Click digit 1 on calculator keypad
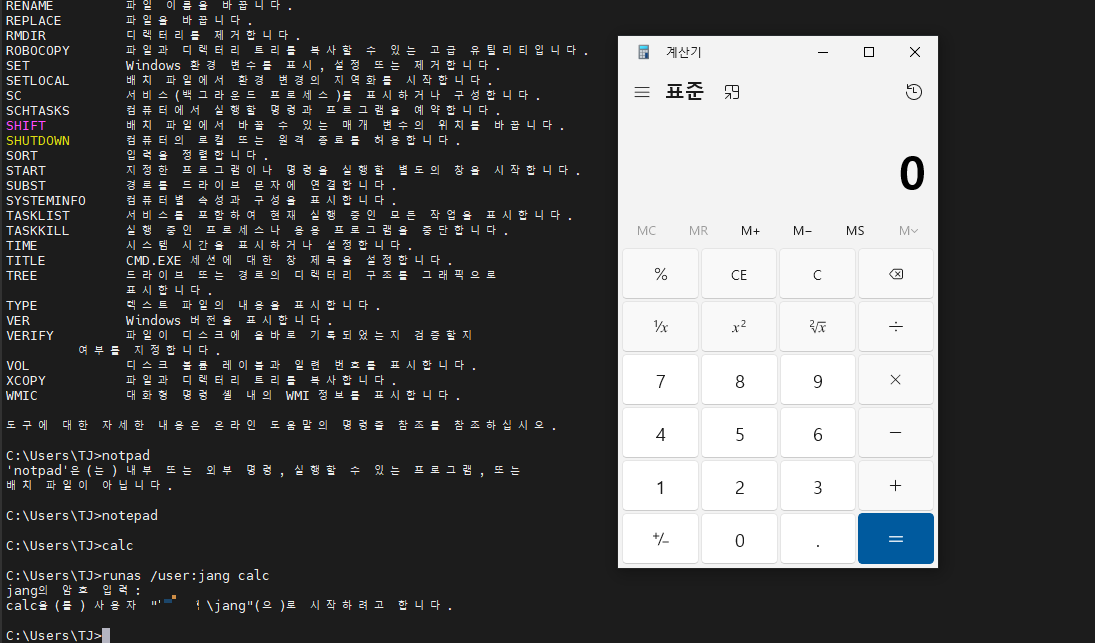Screen dimensions: 1095x643 (661, 486)
